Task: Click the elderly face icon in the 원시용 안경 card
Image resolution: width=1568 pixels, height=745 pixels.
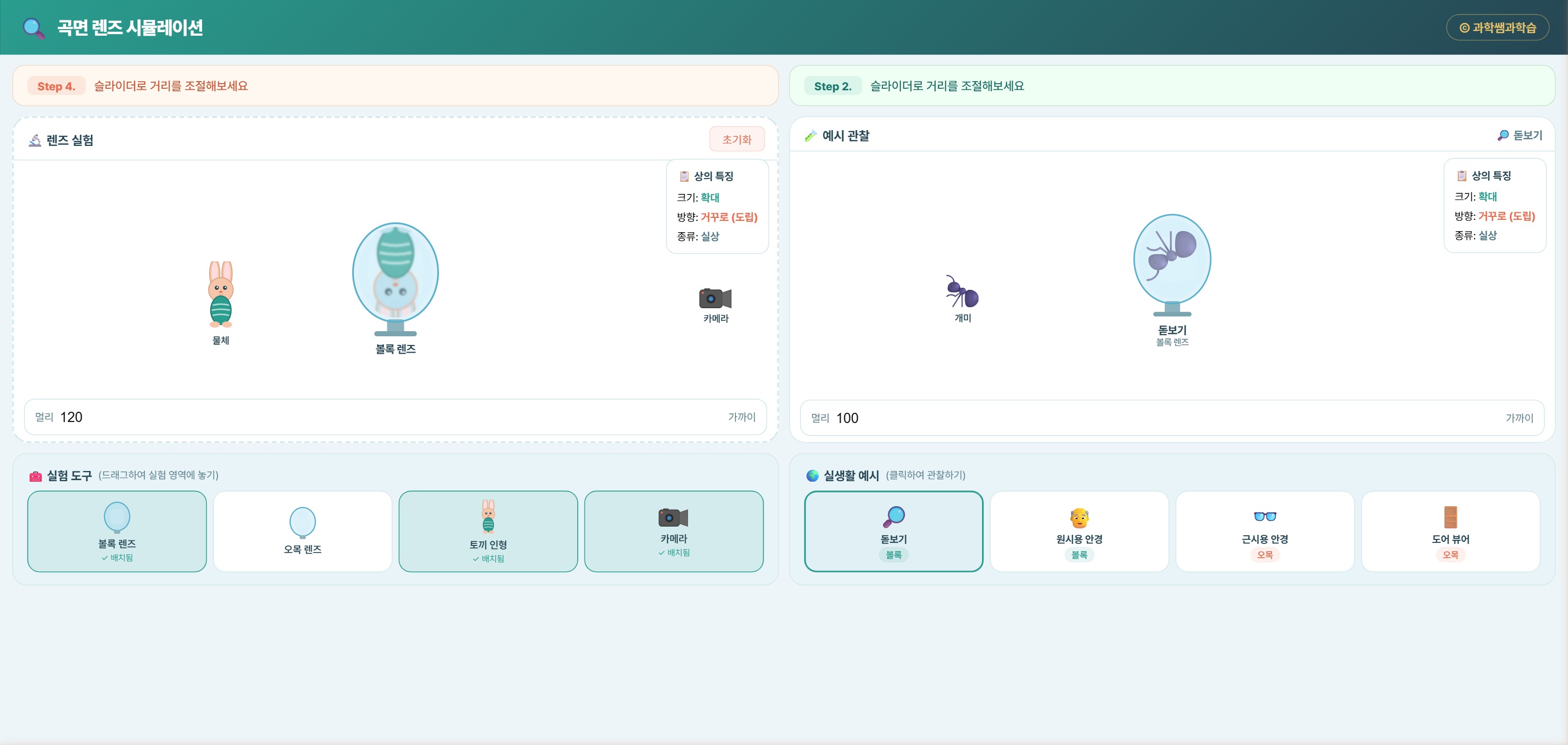Action: (x=1079, y=518)
